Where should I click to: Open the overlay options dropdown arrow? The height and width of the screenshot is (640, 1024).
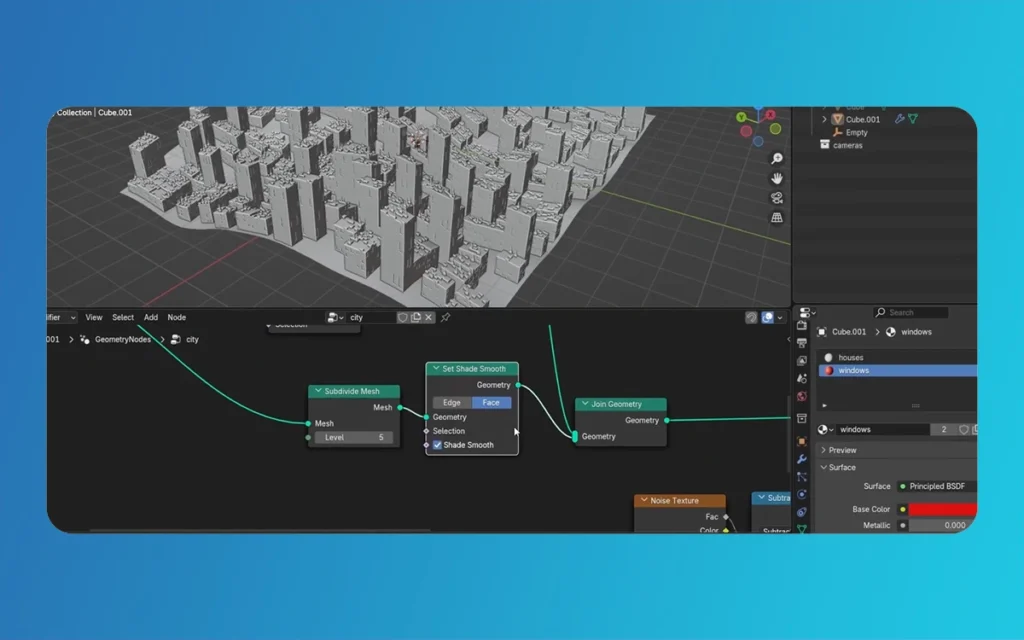coord(780,318)
